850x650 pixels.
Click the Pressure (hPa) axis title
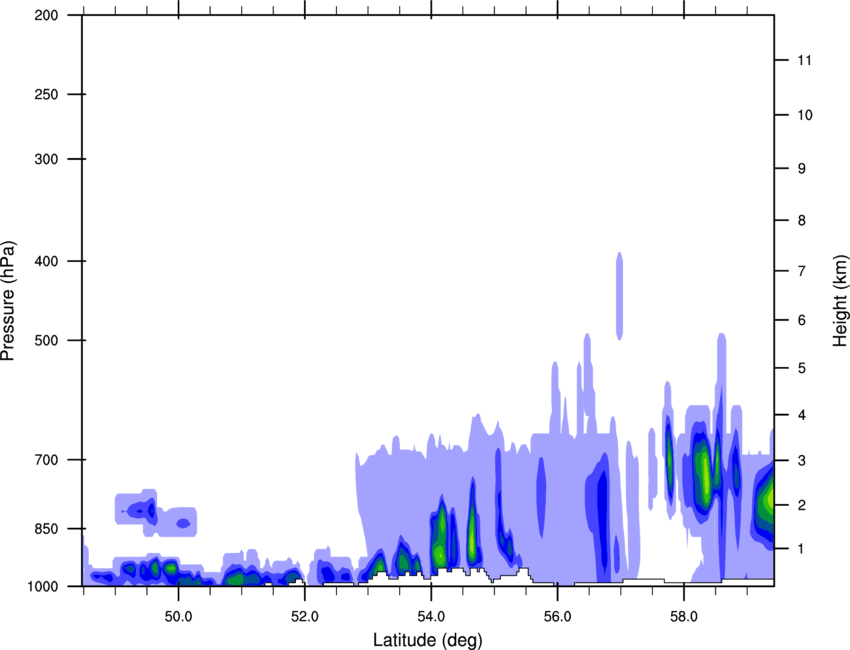coord(8,301)
